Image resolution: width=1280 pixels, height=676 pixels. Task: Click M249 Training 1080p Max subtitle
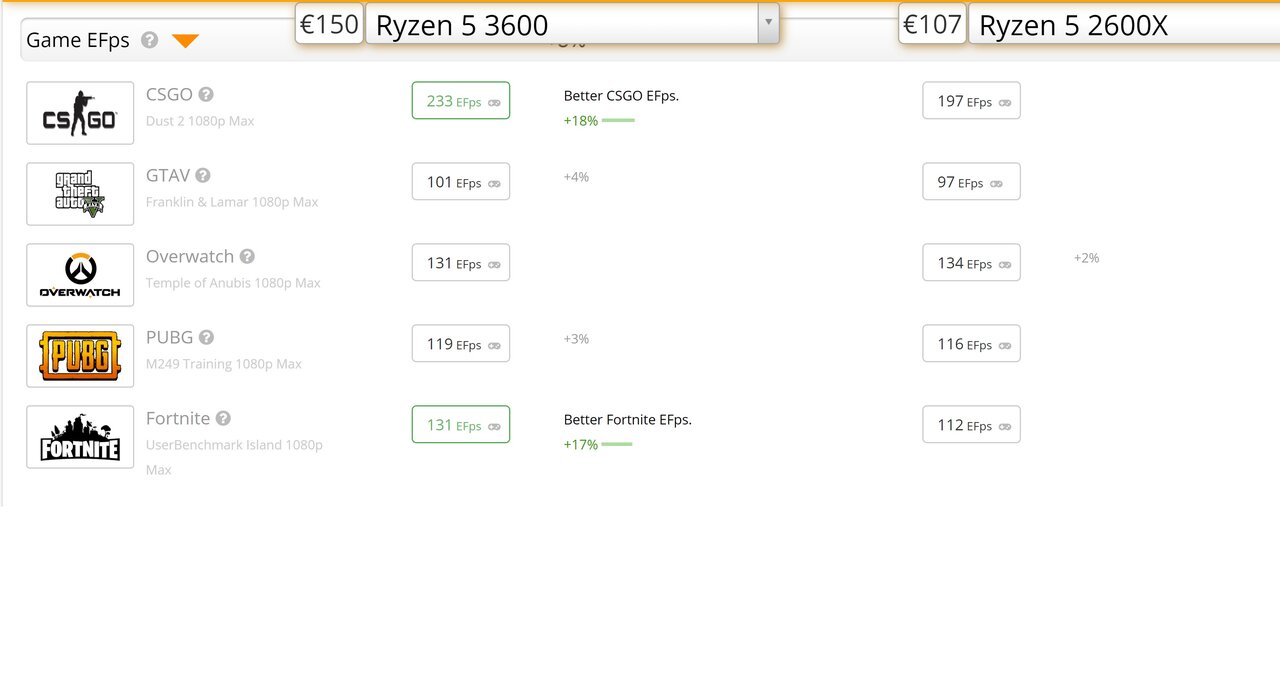point(224,364)
